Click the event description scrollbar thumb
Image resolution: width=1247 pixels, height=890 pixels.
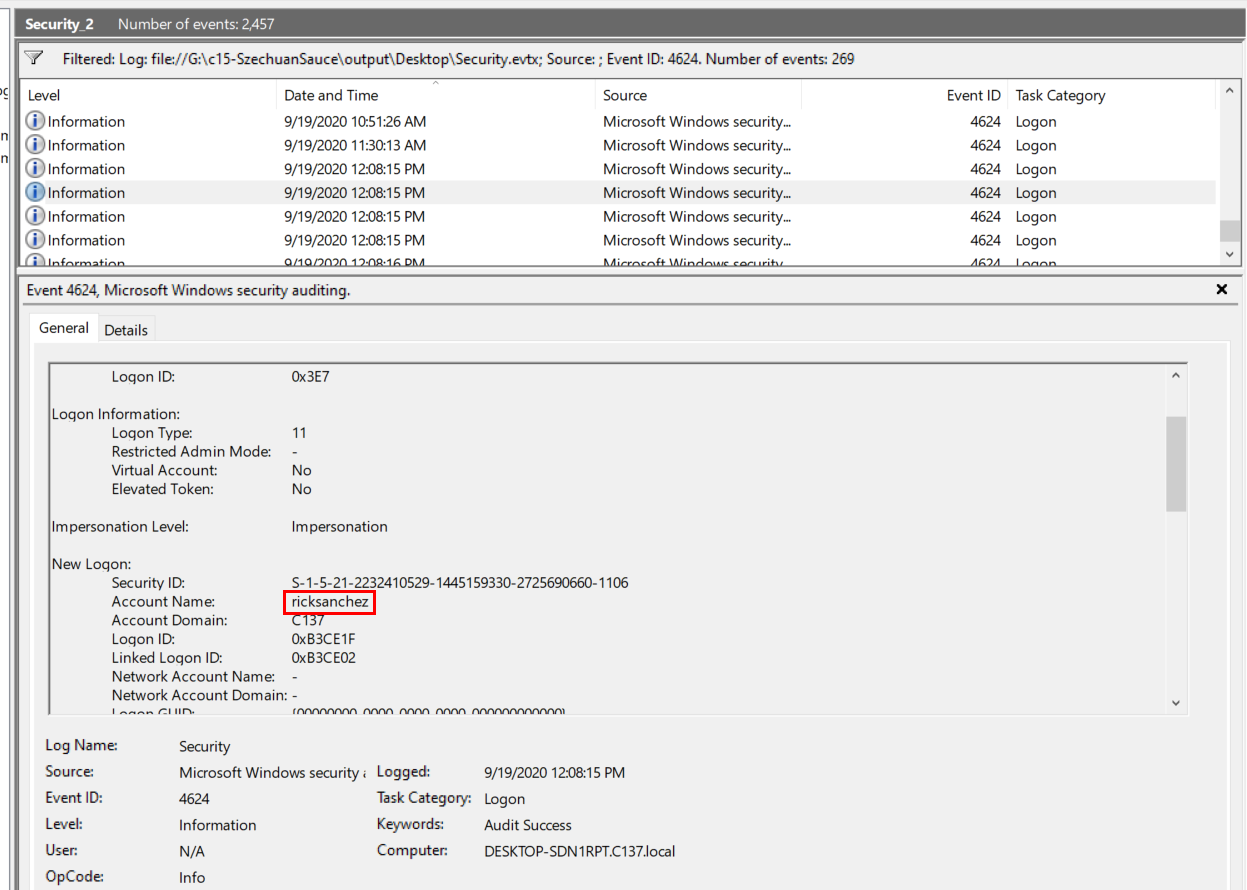pos(1175,464)
